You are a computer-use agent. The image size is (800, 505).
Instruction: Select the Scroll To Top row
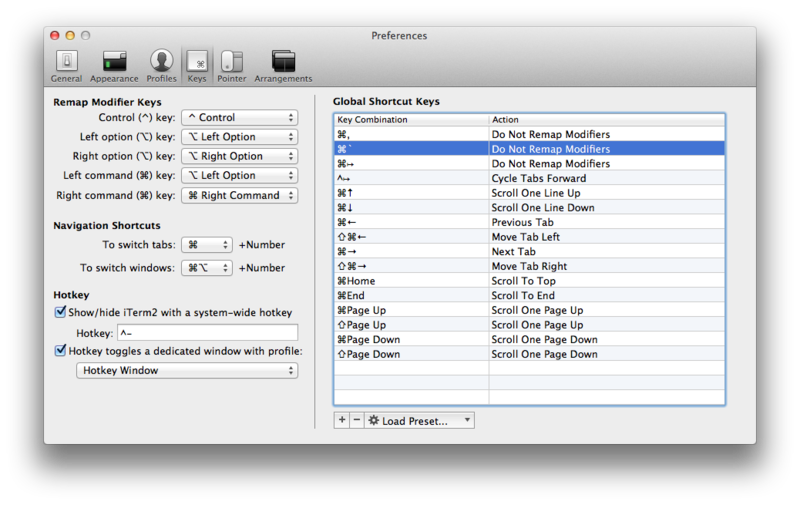(x=530, y=281)
